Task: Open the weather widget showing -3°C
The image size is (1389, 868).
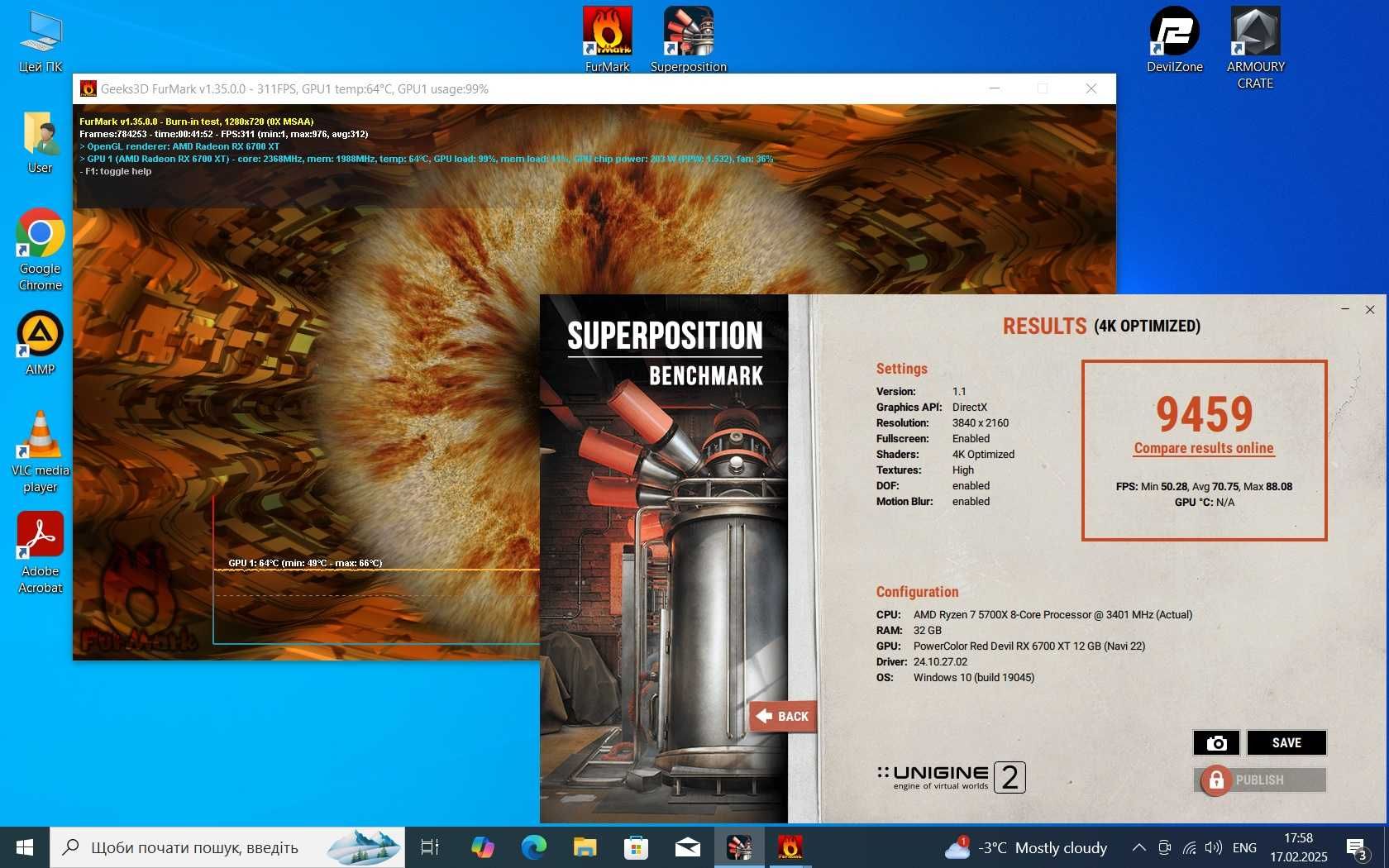Action: pyautogui.click(x=1025, y=847)
